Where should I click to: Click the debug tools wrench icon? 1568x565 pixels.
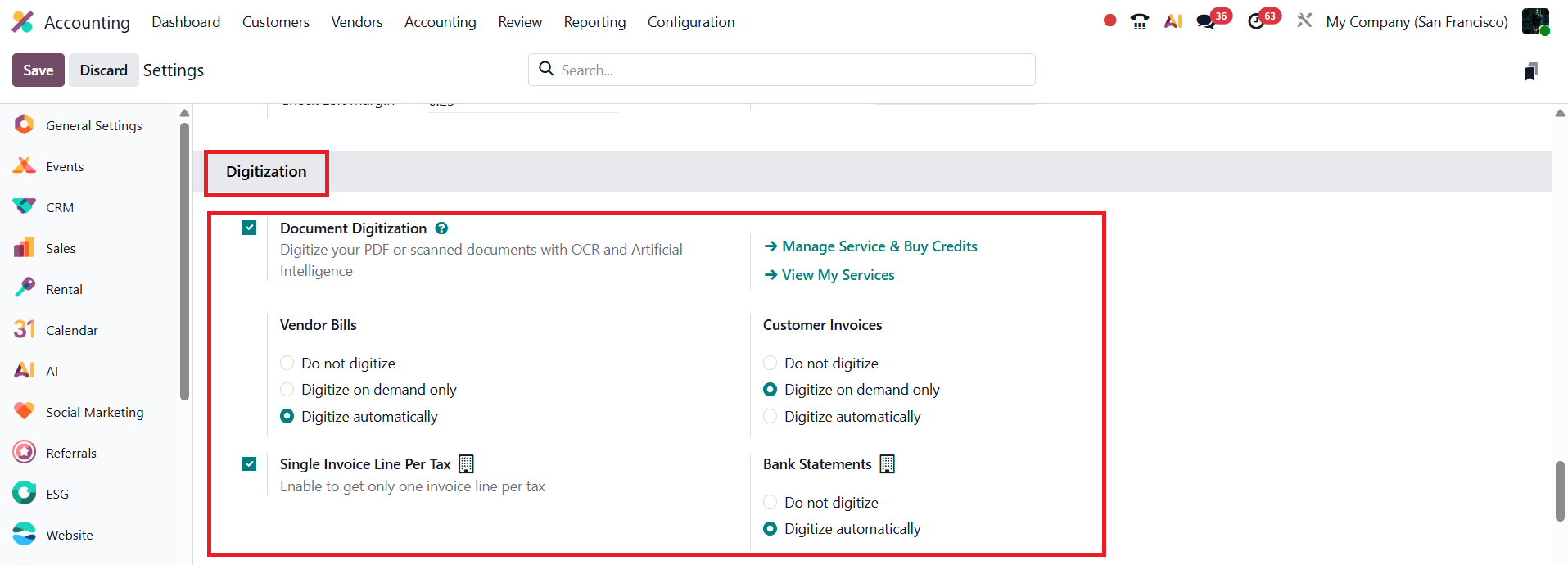pyautogui.click(x=1304, y=20)
